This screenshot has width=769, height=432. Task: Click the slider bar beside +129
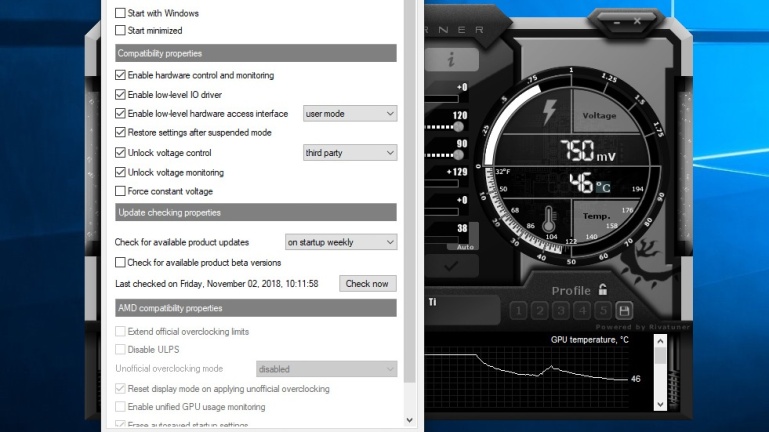[x=442, y=184]
